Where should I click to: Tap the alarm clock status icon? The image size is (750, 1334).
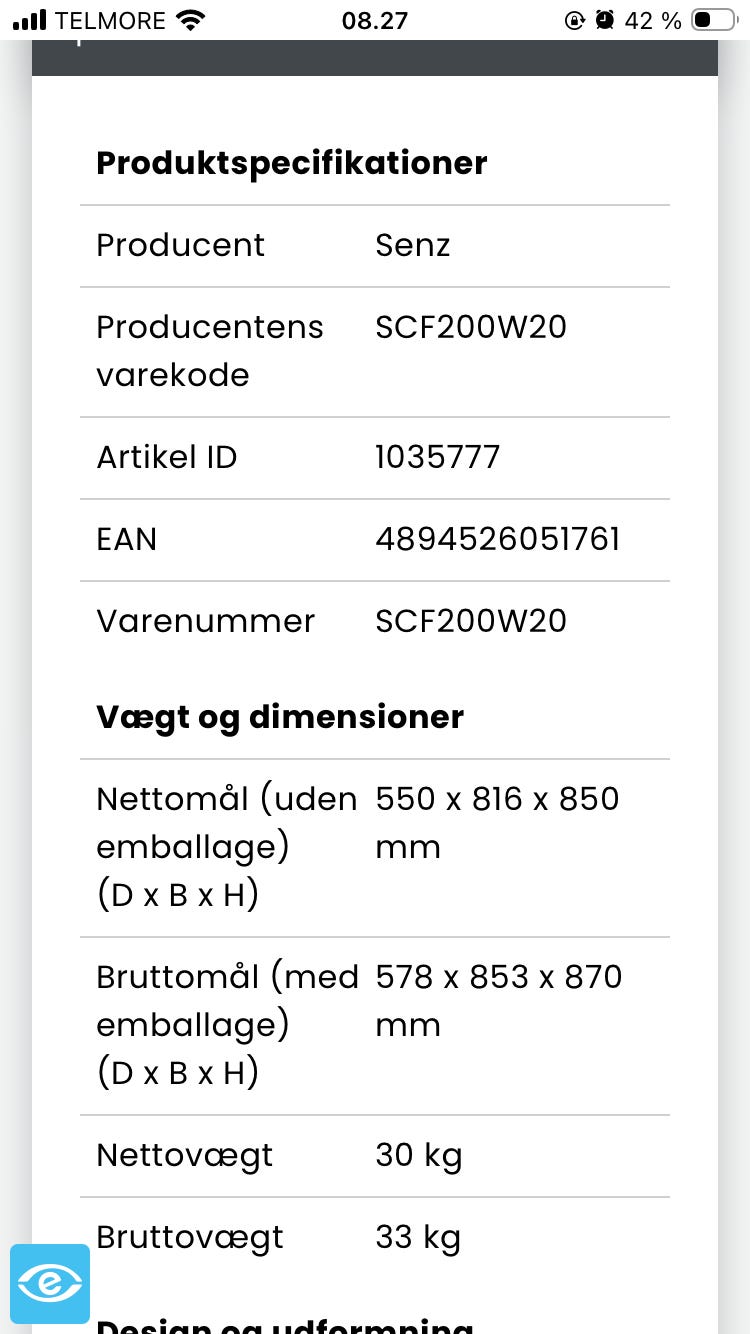point(605,20)
